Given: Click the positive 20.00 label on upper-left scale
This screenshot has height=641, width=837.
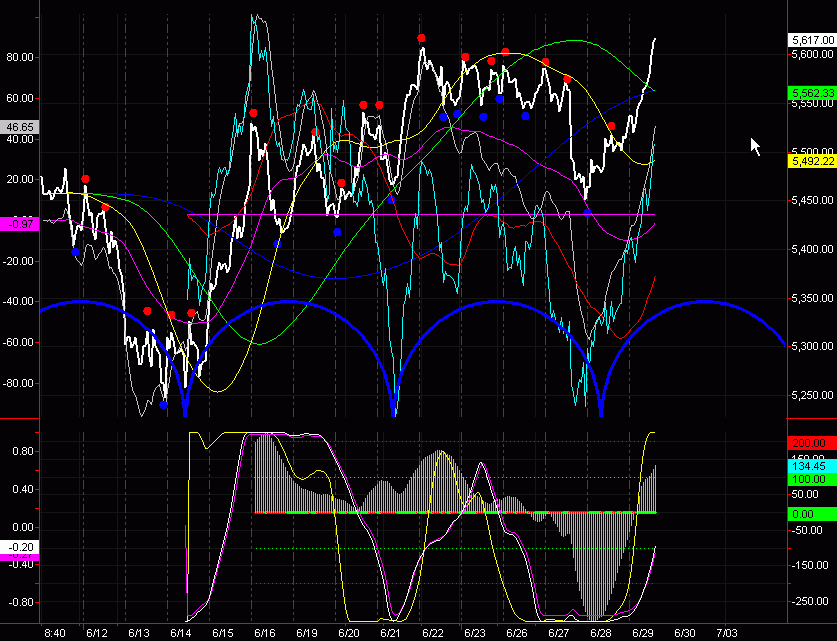Looking at the screenshot, I should (19, 179).
